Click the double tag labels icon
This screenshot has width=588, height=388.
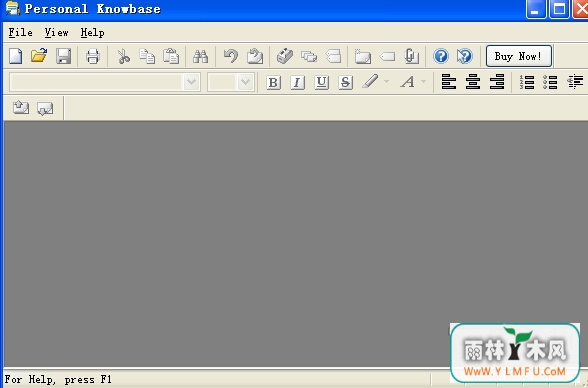click(333, 57)
